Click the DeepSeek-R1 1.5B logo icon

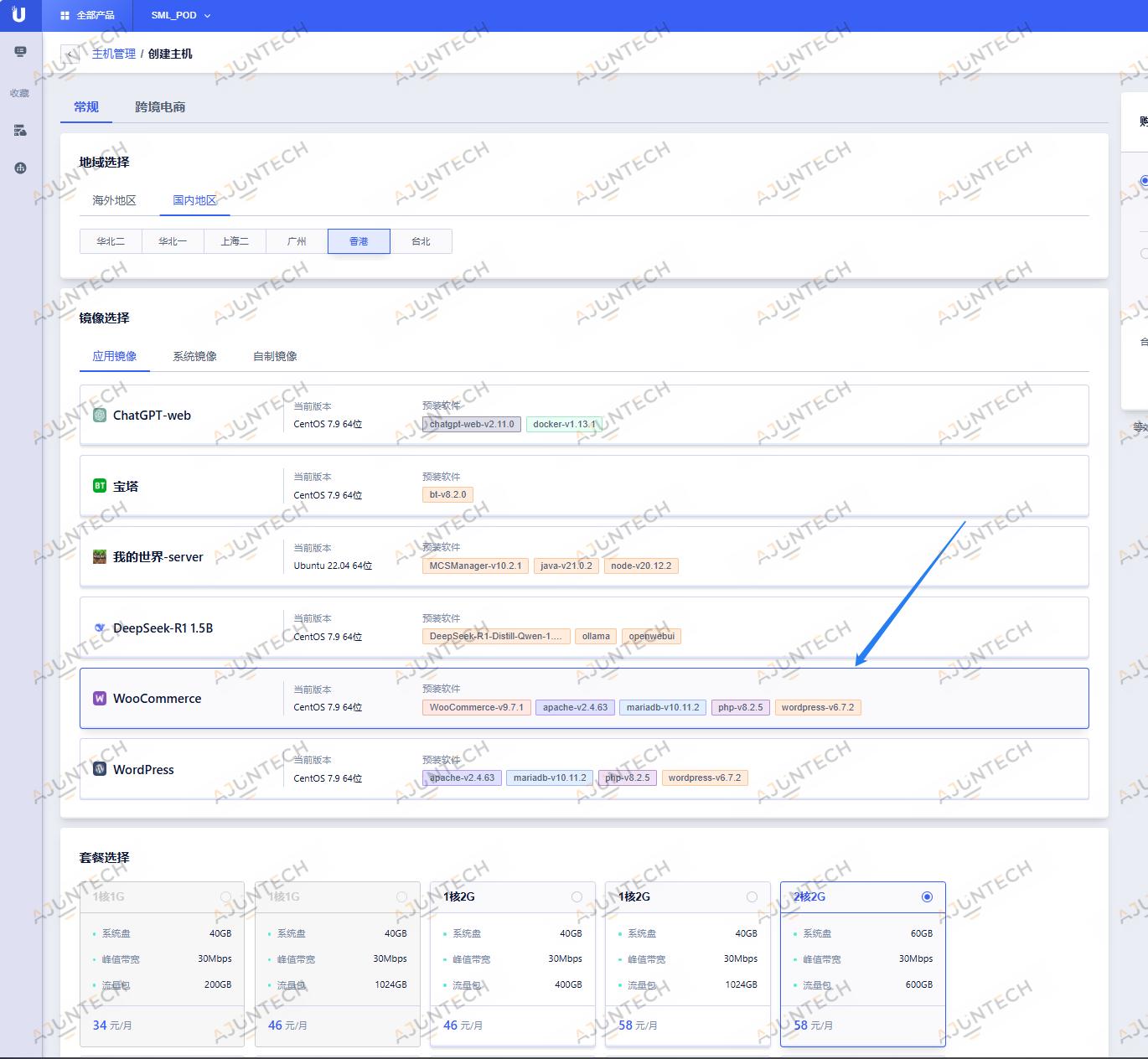tap(100, 628)
